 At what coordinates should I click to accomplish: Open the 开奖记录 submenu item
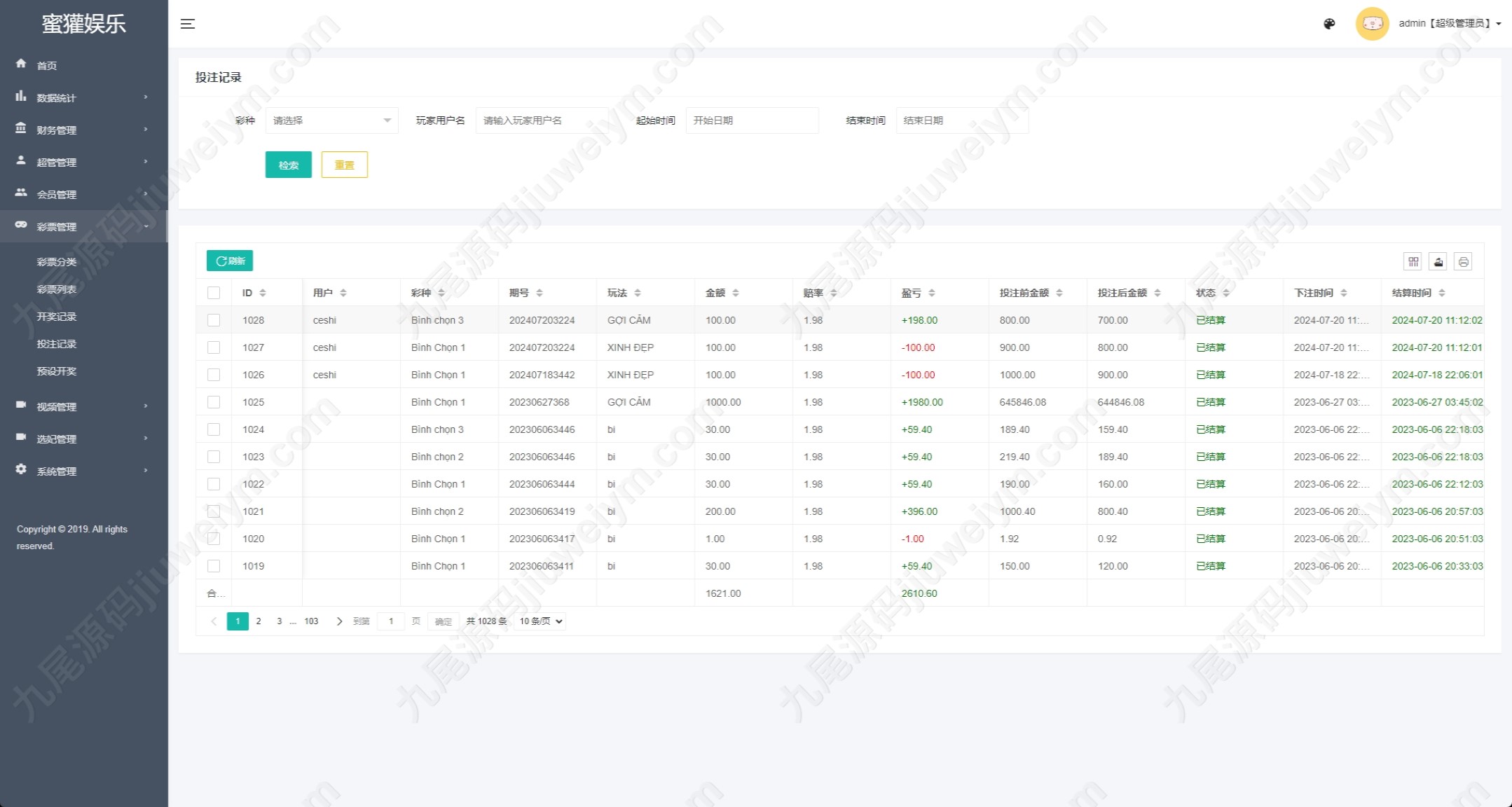[57, 317]
